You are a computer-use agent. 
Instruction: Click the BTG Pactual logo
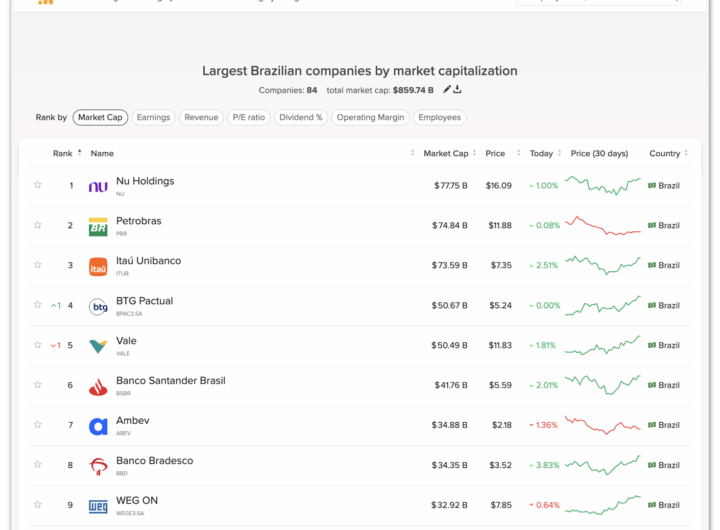[98, 306]
